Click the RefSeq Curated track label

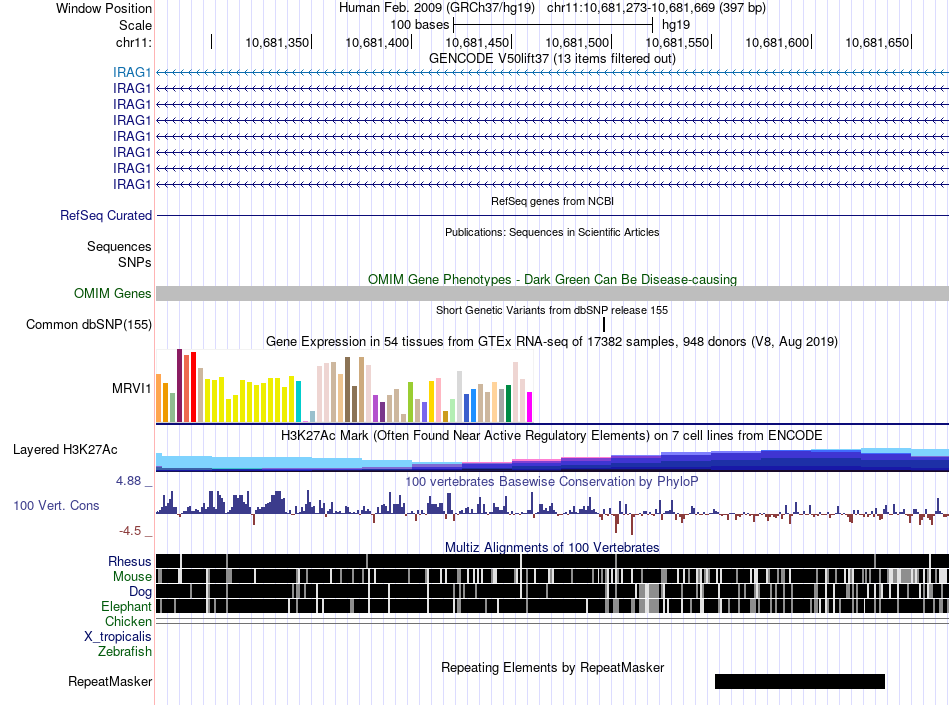[x=105, y=216]
